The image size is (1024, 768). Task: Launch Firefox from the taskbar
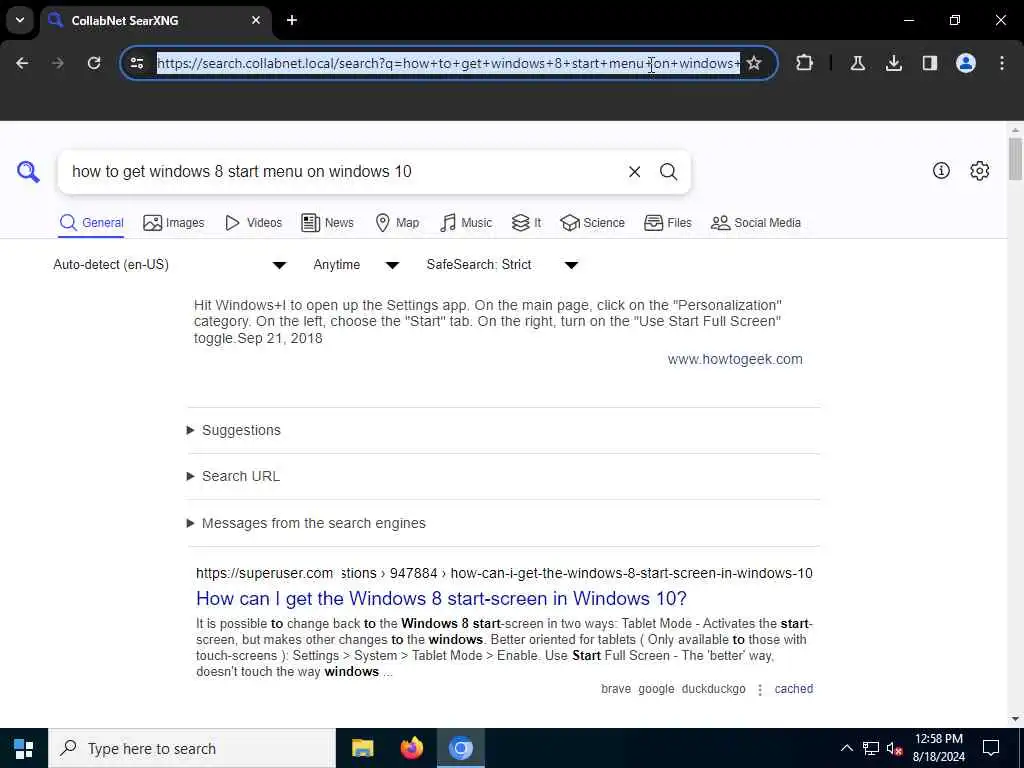(x=411, y=748)
